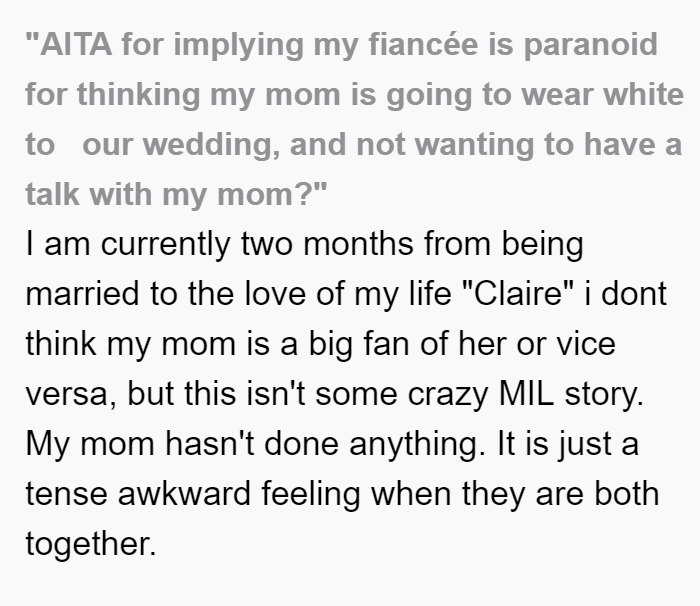
Task: Click the final word "together."
Action: pos(91,544)
